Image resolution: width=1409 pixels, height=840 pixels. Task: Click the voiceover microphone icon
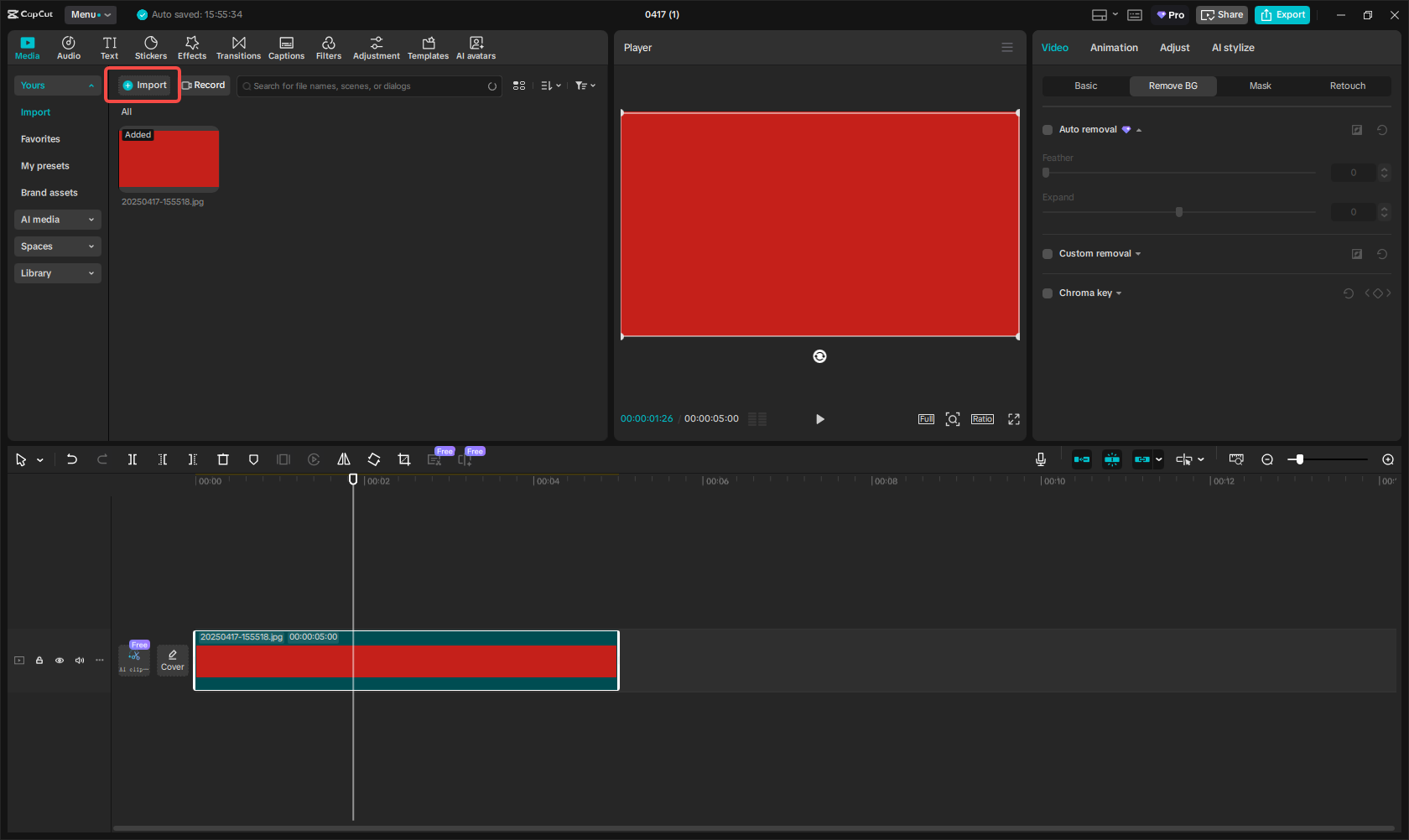coord(1040,459)
